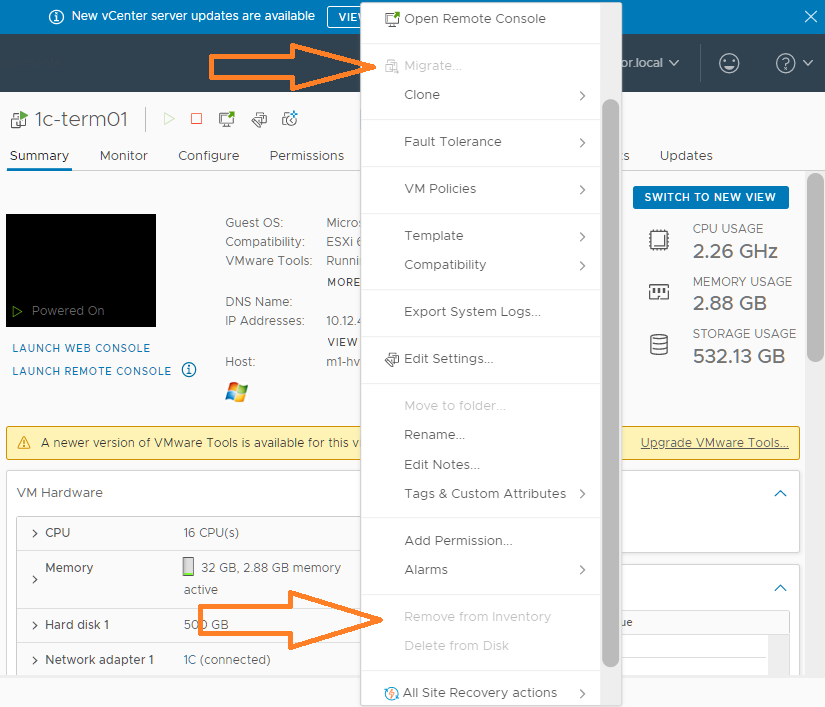Click the memory usage icon
Viewport: 825px width, 707px height.
click(x=659, y=291)
